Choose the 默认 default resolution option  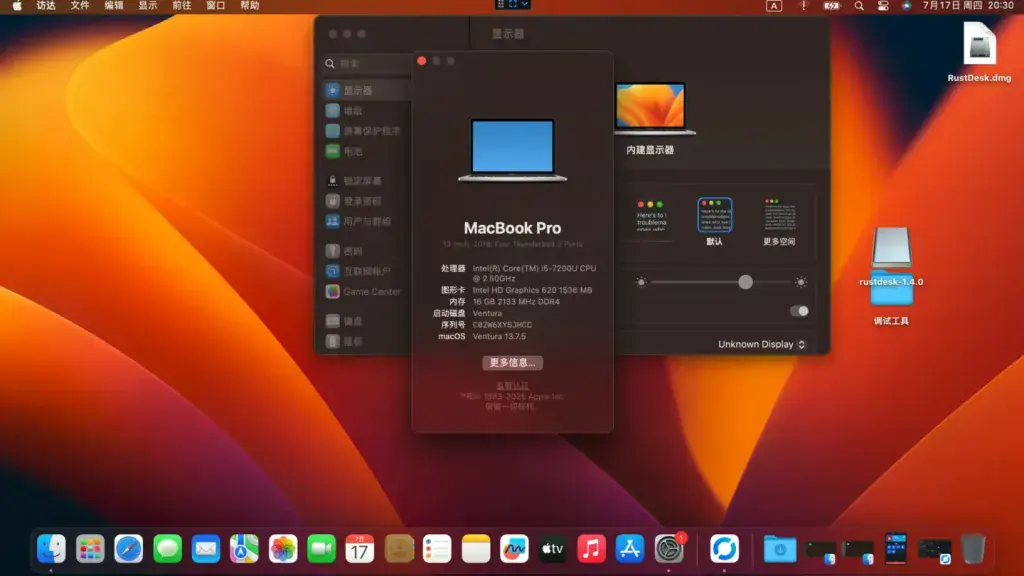pyautogui.click(x=714, y=221)
